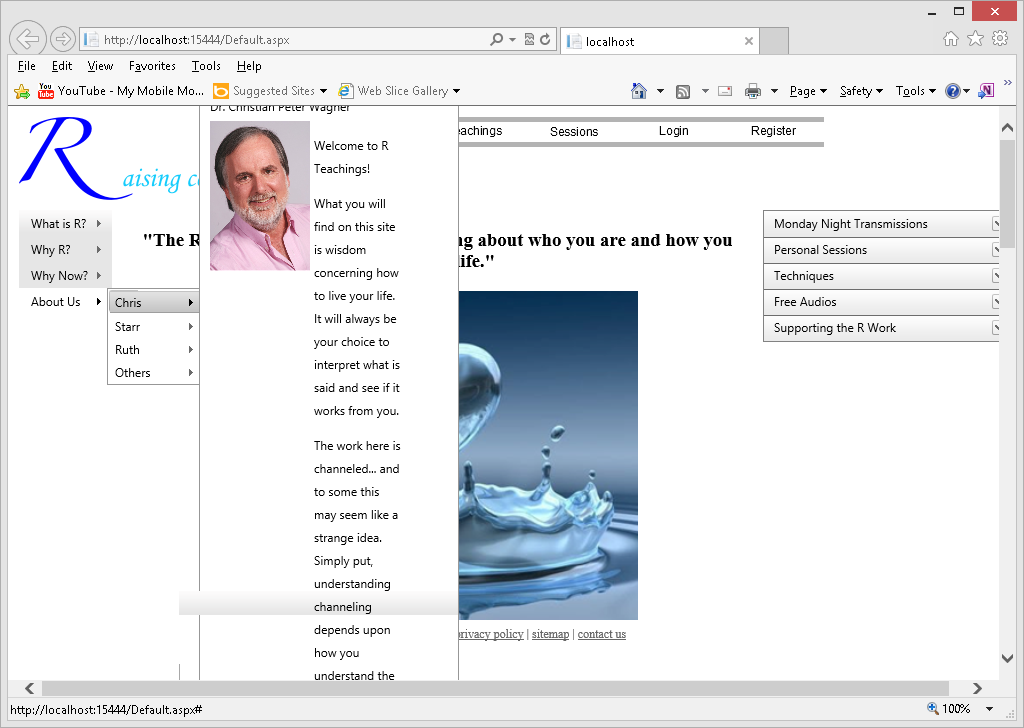Click the OneNote linked notes icon

coord(986,91)
